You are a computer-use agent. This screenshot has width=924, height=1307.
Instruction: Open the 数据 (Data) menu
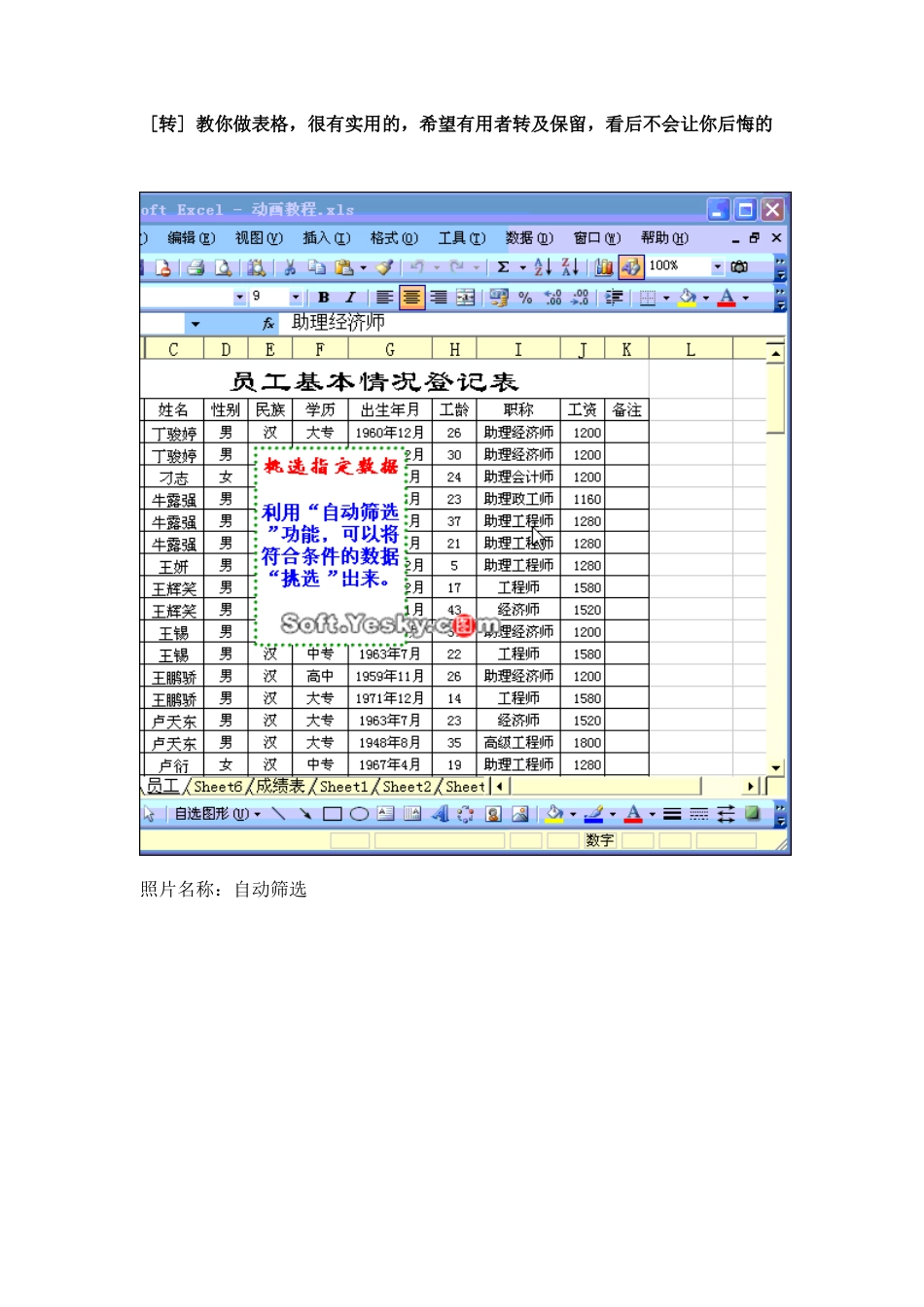pos(529,238)
